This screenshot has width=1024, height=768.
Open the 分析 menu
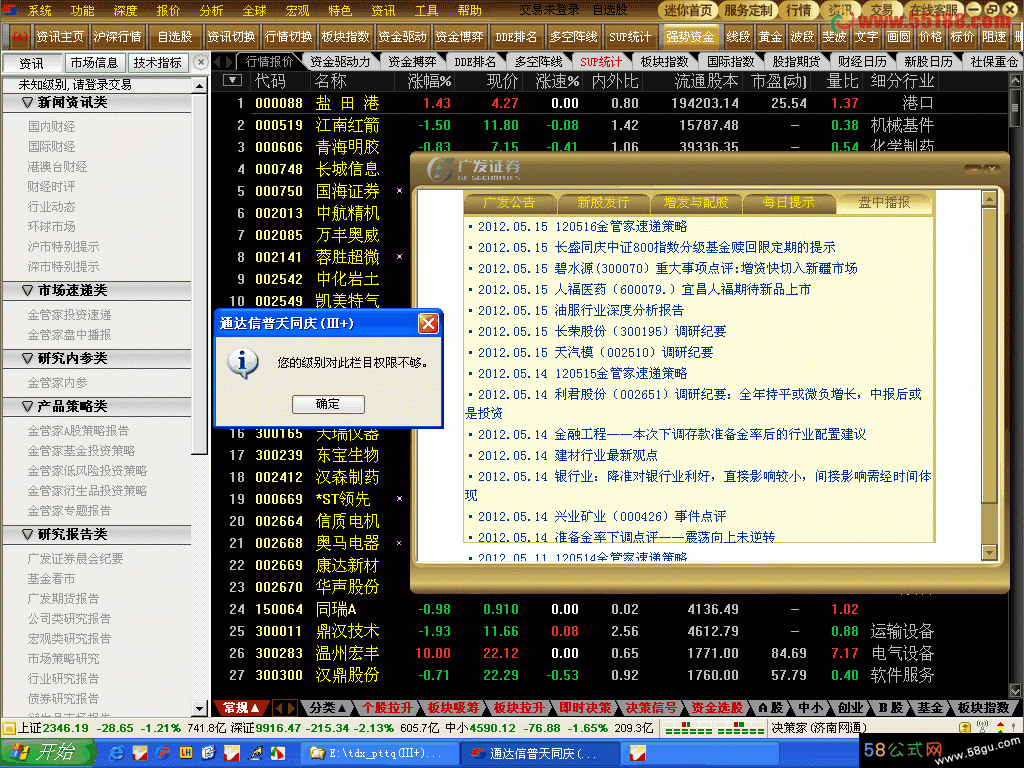click(212, 10)
